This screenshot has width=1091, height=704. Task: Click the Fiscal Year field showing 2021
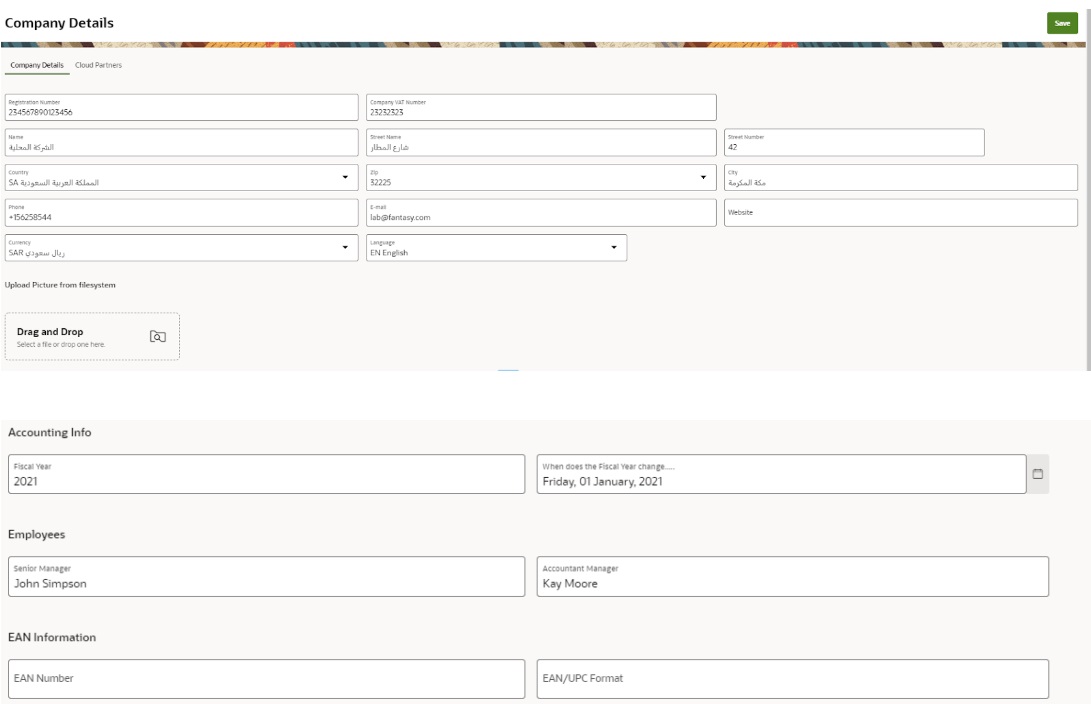click(266, 474)
